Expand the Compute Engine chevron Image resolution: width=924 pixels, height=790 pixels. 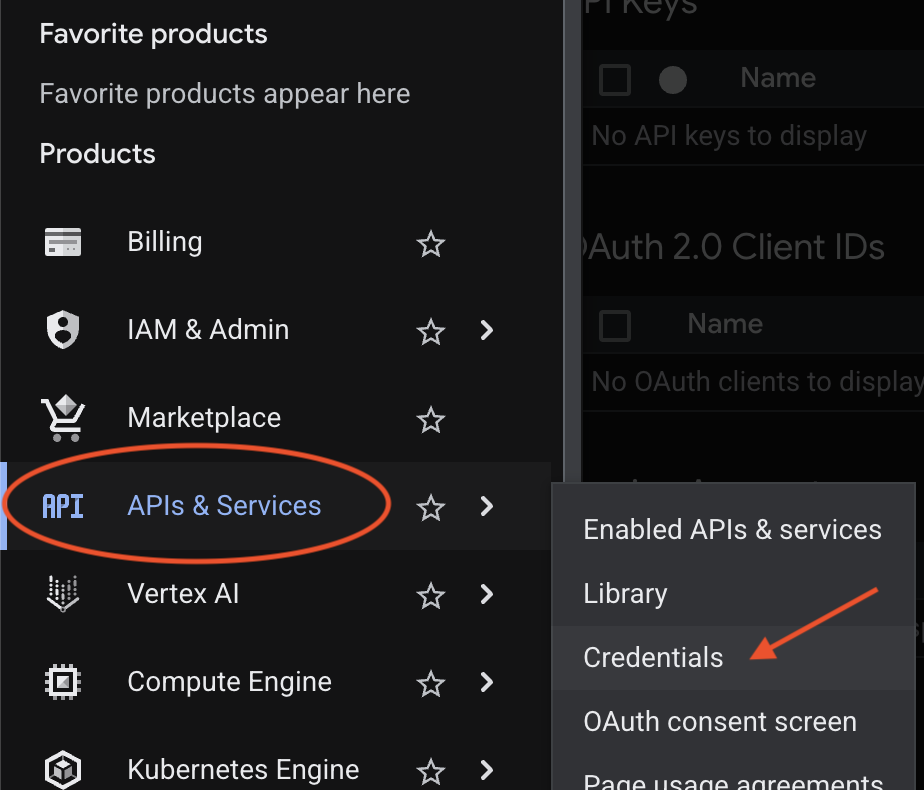(487, 682)
